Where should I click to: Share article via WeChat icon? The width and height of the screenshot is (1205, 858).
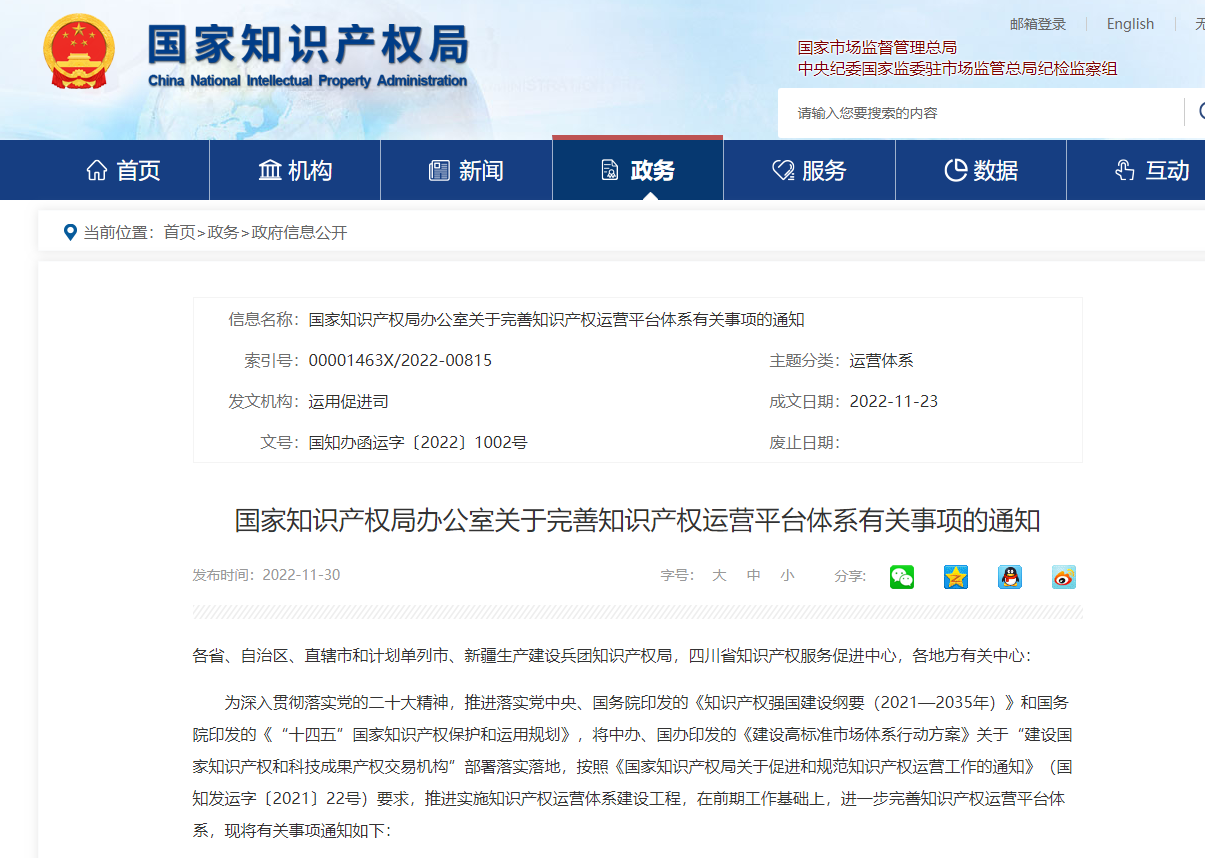click(x=902, y=577)
